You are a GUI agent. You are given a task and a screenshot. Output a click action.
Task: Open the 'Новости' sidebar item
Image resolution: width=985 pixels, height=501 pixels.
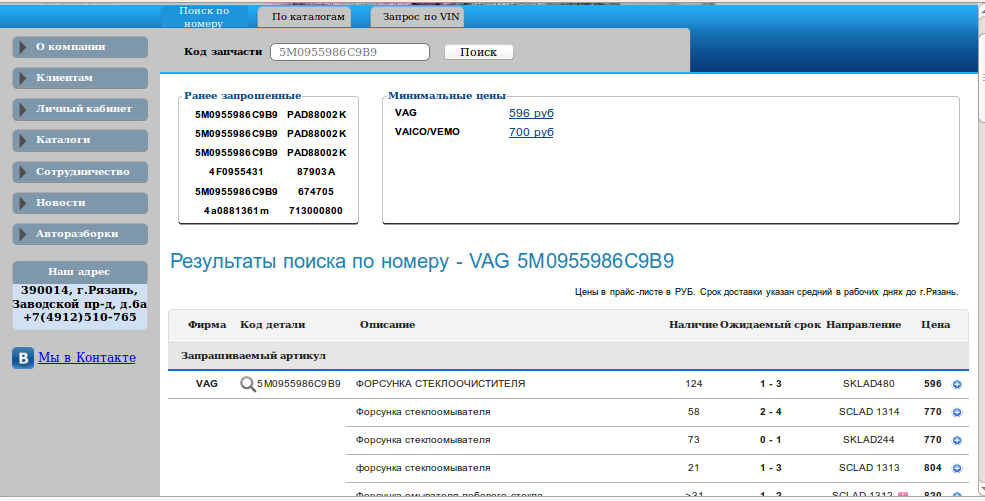[80, 203]
